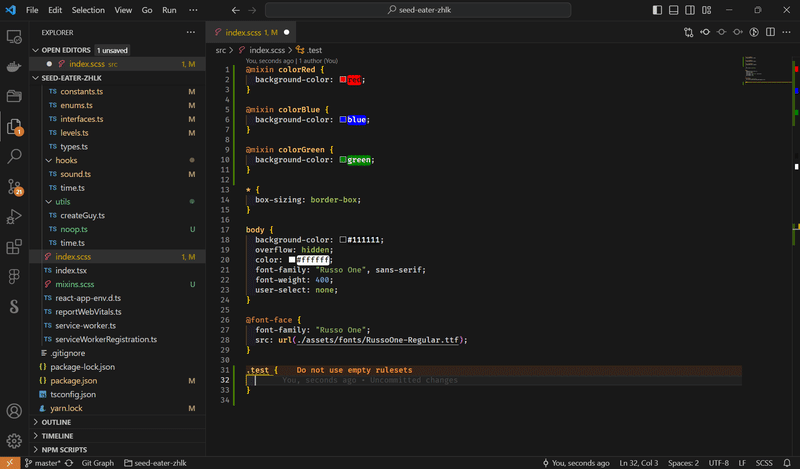Image resolution: width=800 pixels, height=469 pixels.
Task: Change UTF-8 encoding in status bar
Action: point(718,463)
